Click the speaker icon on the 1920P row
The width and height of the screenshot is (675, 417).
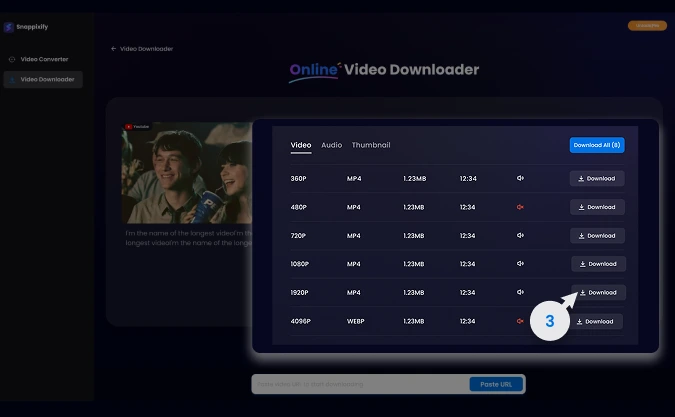tap(520, 293)
